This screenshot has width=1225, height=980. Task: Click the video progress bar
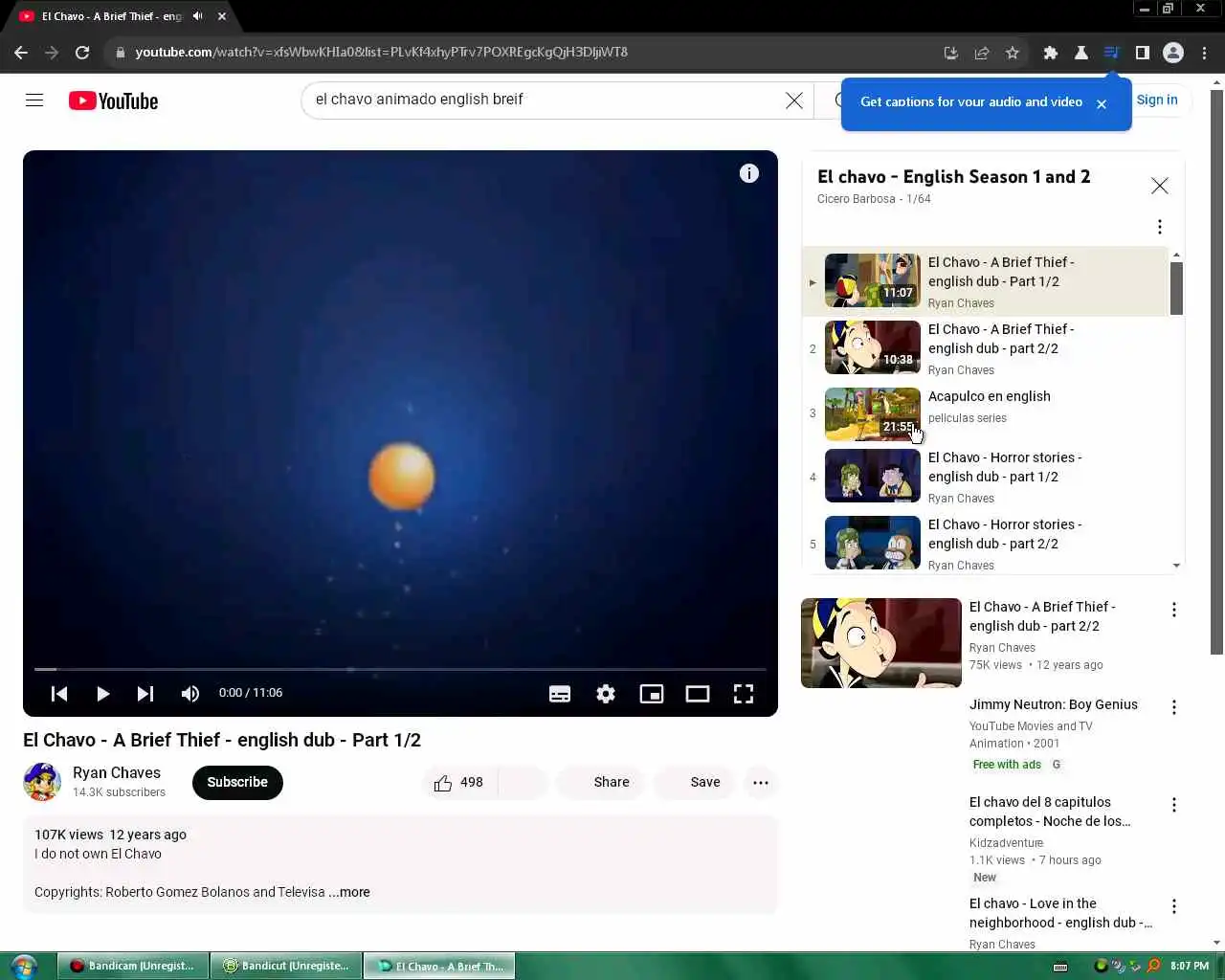pos(400,669)
